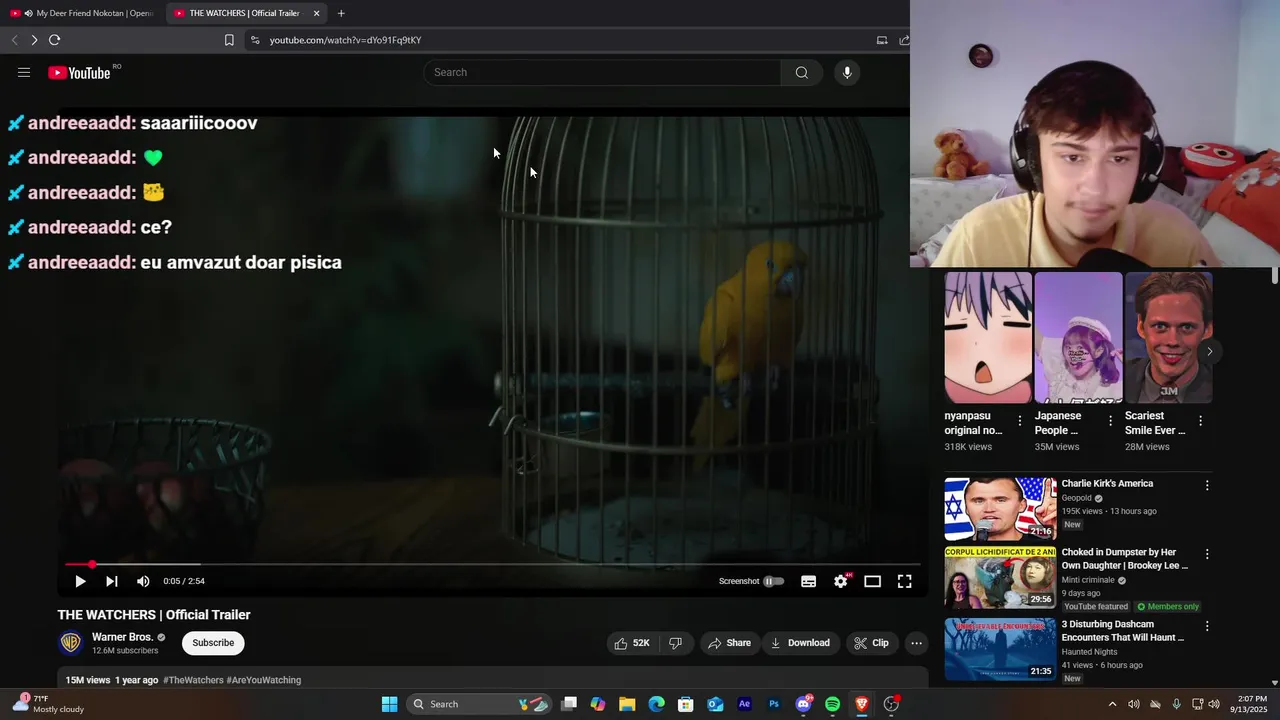Screen dimensions: 1280x720
Task: Show hidden system tray icons
Action: click(x=1112, y=704)
